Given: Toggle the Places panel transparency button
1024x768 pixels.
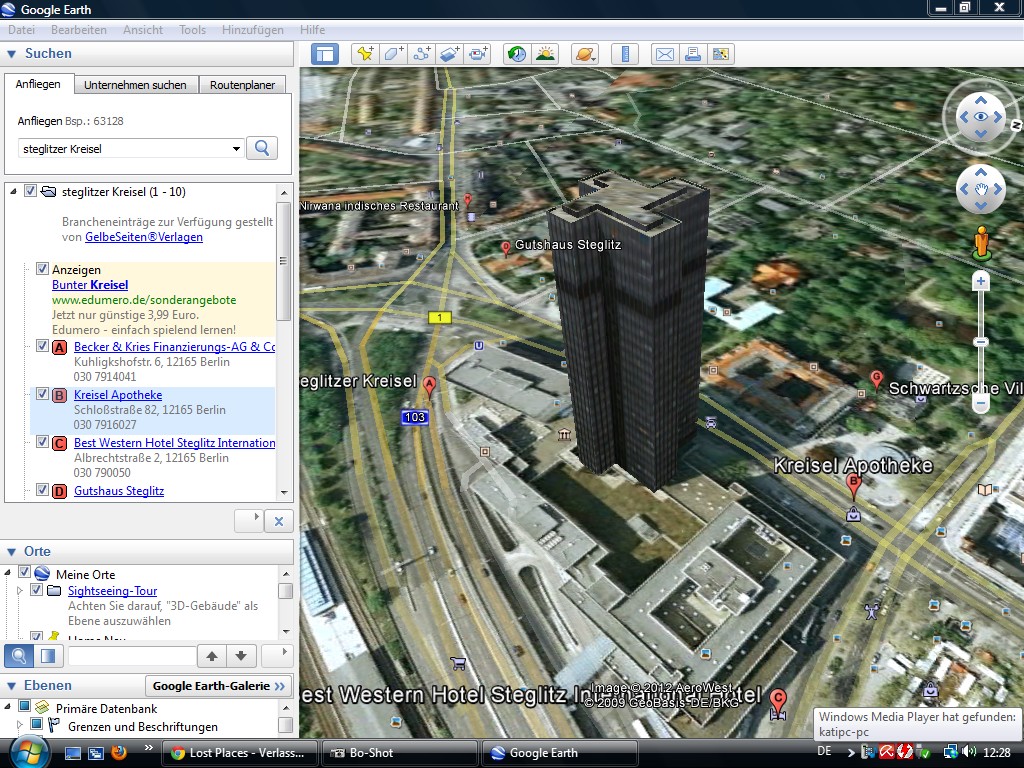Looking at the screenshot, I should [x=48, y=655].
